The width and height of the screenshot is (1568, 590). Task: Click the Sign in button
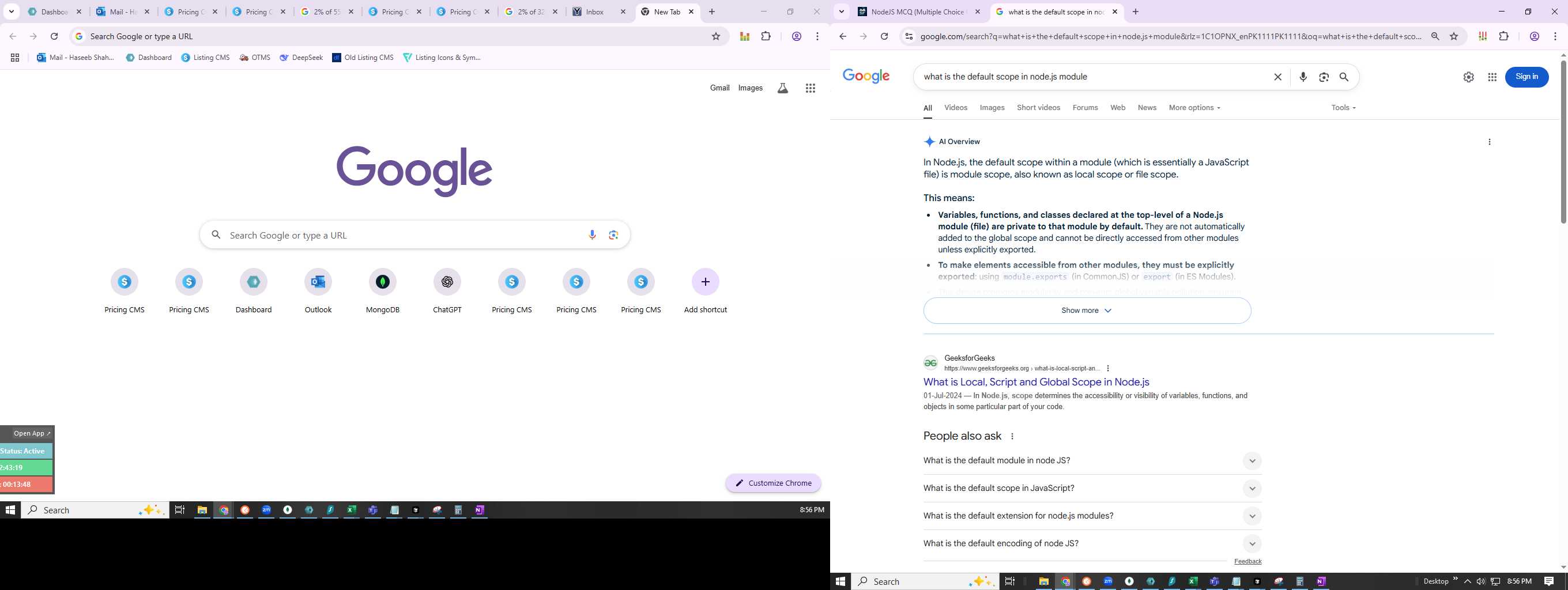(x=1526, y=77)
